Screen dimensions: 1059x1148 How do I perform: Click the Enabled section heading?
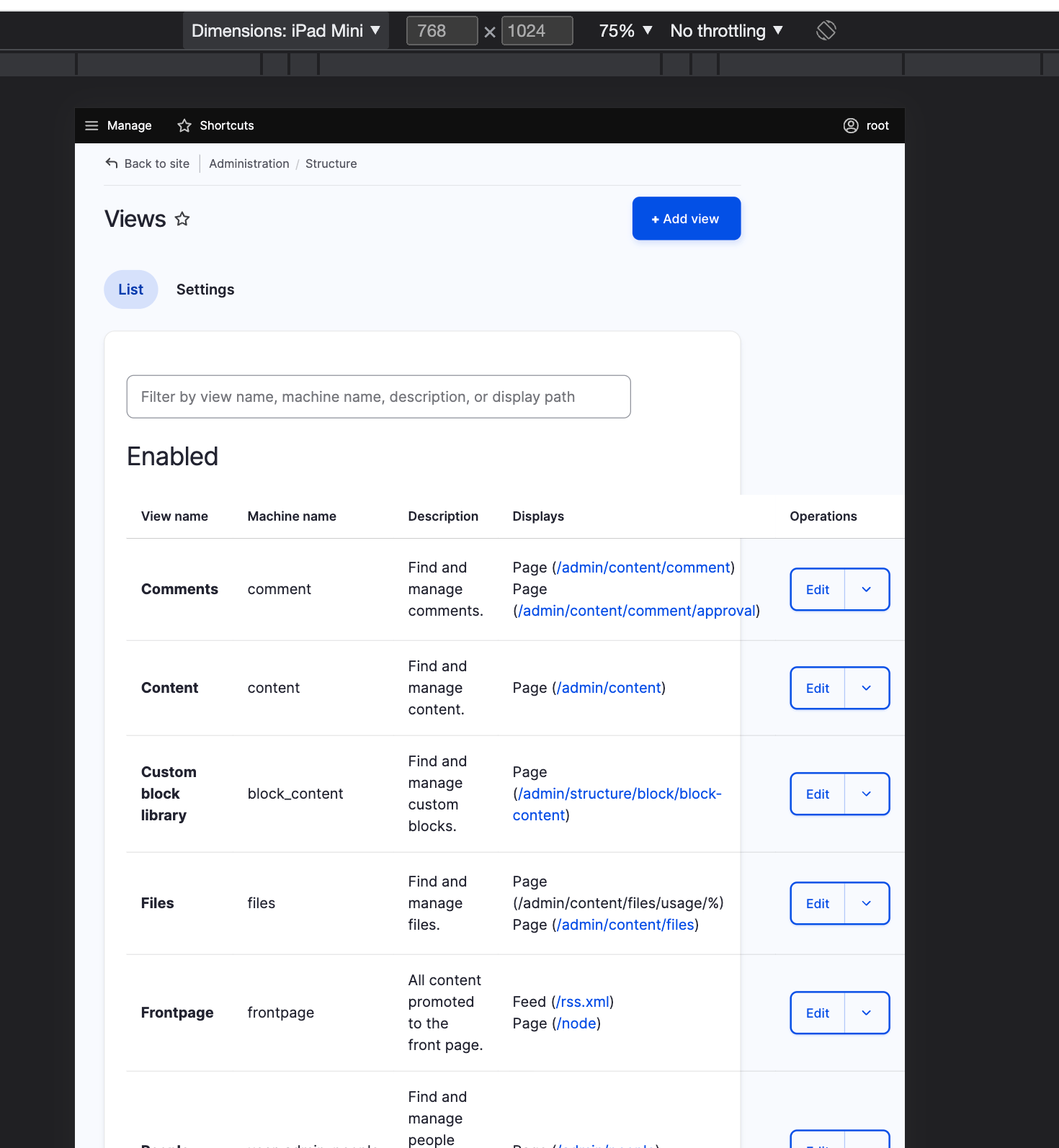[x=173, y=457]
